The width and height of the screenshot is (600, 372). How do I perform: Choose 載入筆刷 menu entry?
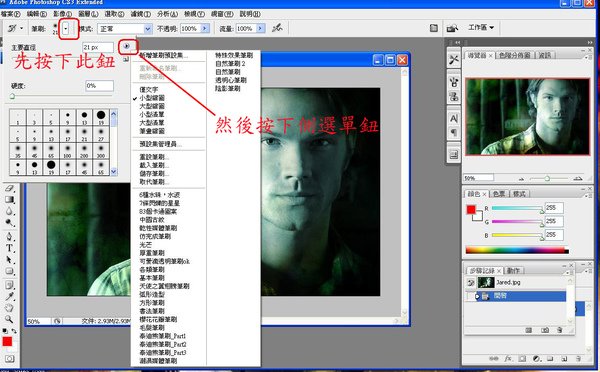tap(154, 165)
